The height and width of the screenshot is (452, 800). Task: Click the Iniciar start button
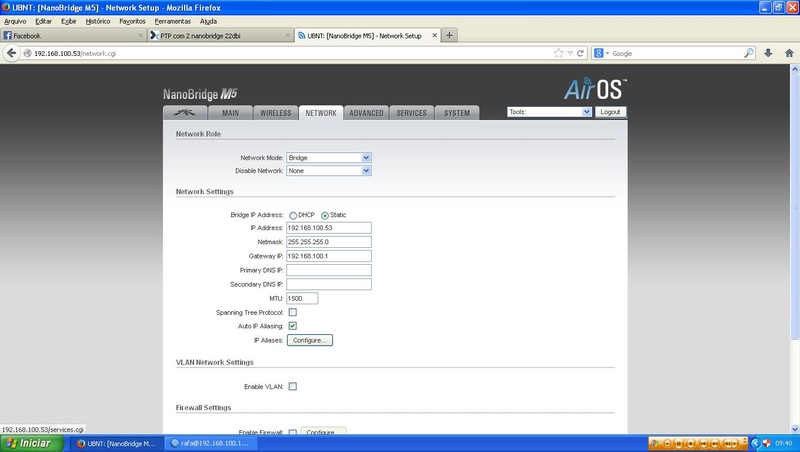point(32,443)
